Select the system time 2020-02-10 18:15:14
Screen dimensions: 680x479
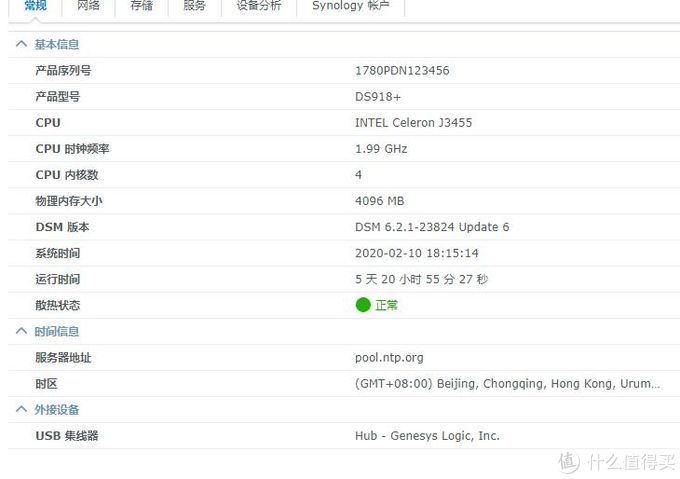[416, 253]
